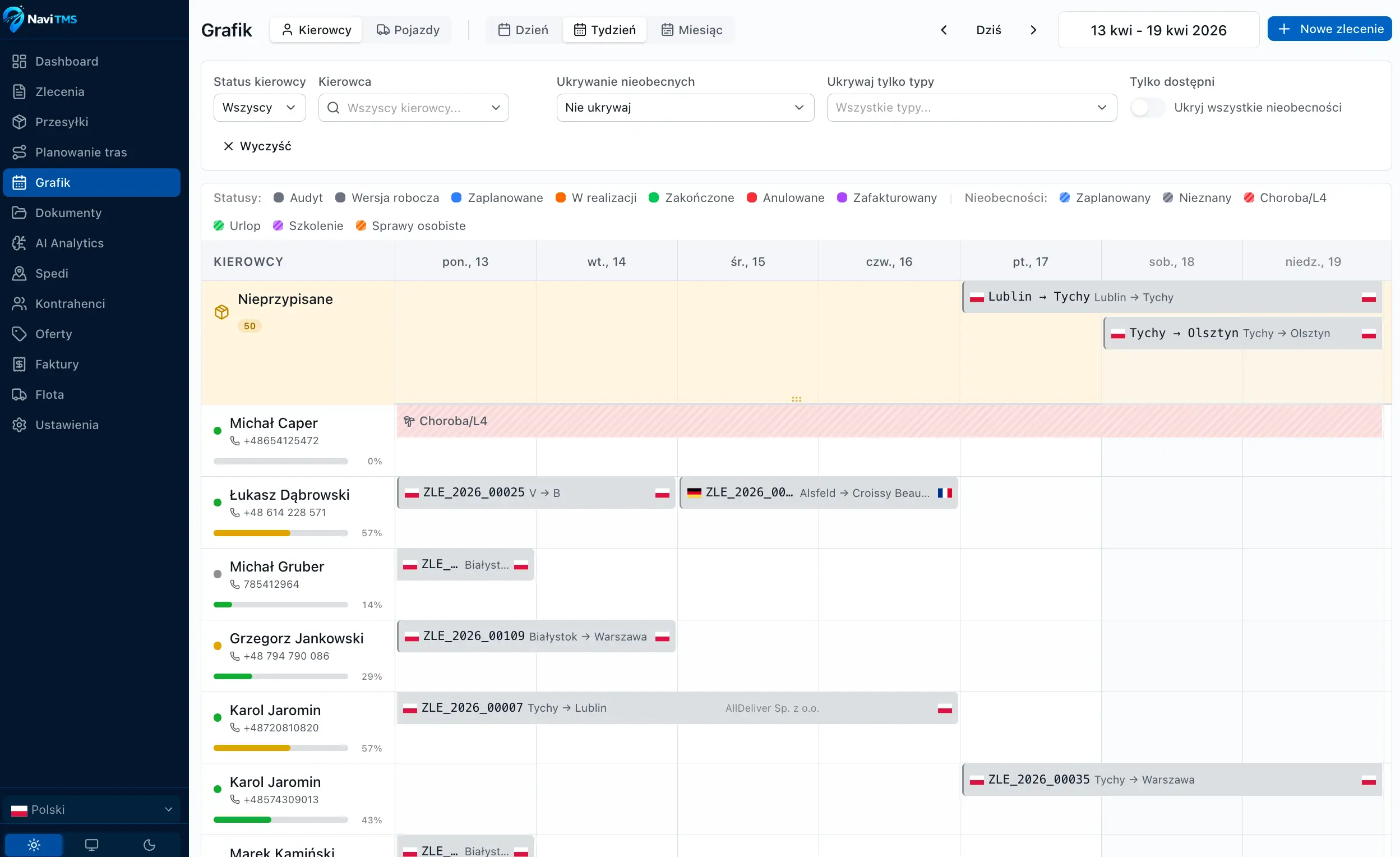Screen dimensions: 1400x857
Task: Click the search icon in Kierowca field
Action: [x=334, y=108]
